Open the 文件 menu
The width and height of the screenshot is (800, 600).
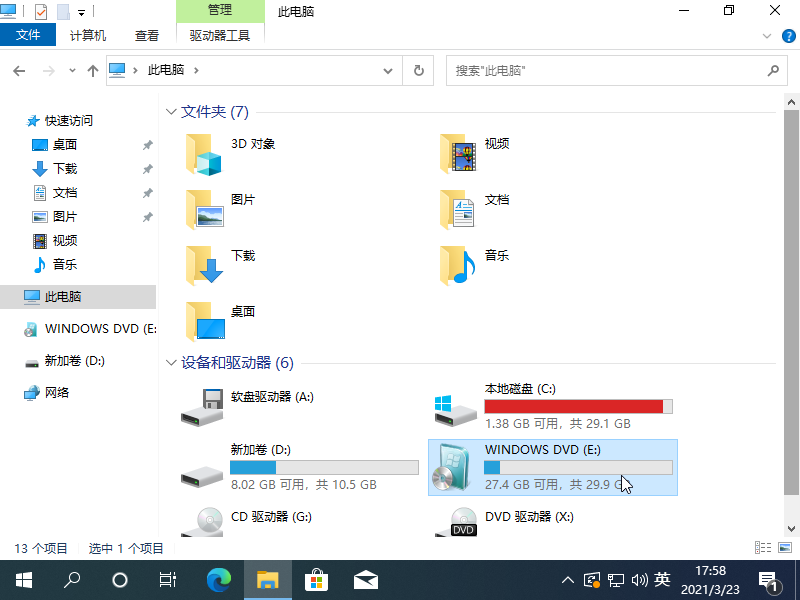(28, 33)
